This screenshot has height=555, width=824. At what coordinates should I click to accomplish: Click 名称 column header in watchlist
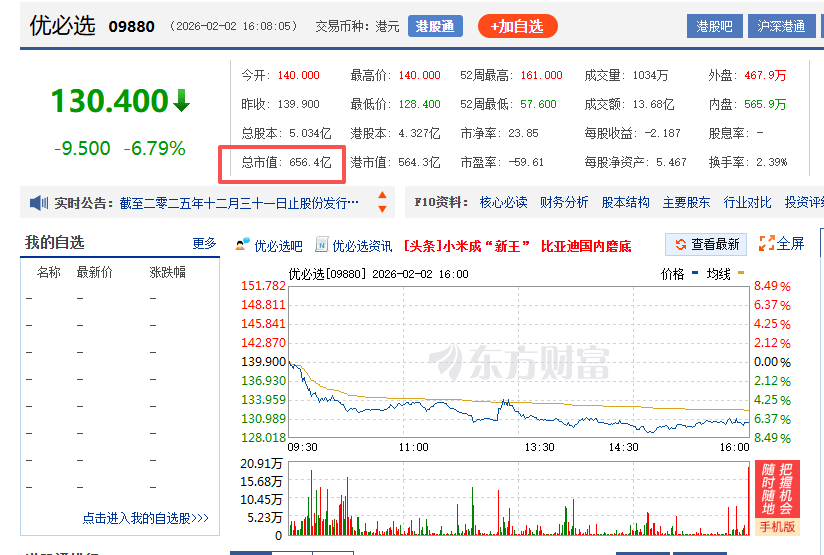coord(48,272)
